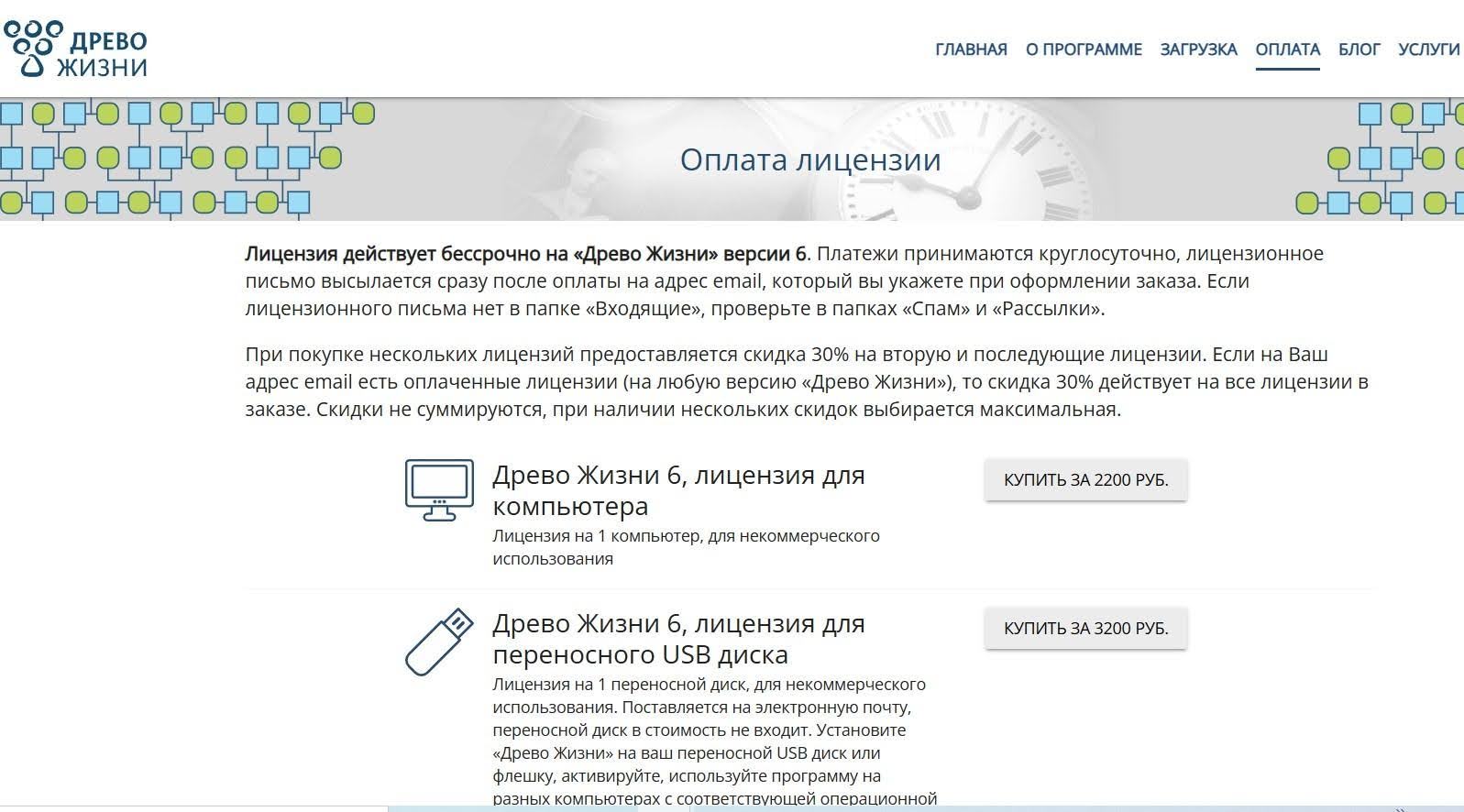Image resolution: width=1464 pixels, height=812 pixels.
Task: Click the description Лицензия на 1 компьютер
Action: 686,547
